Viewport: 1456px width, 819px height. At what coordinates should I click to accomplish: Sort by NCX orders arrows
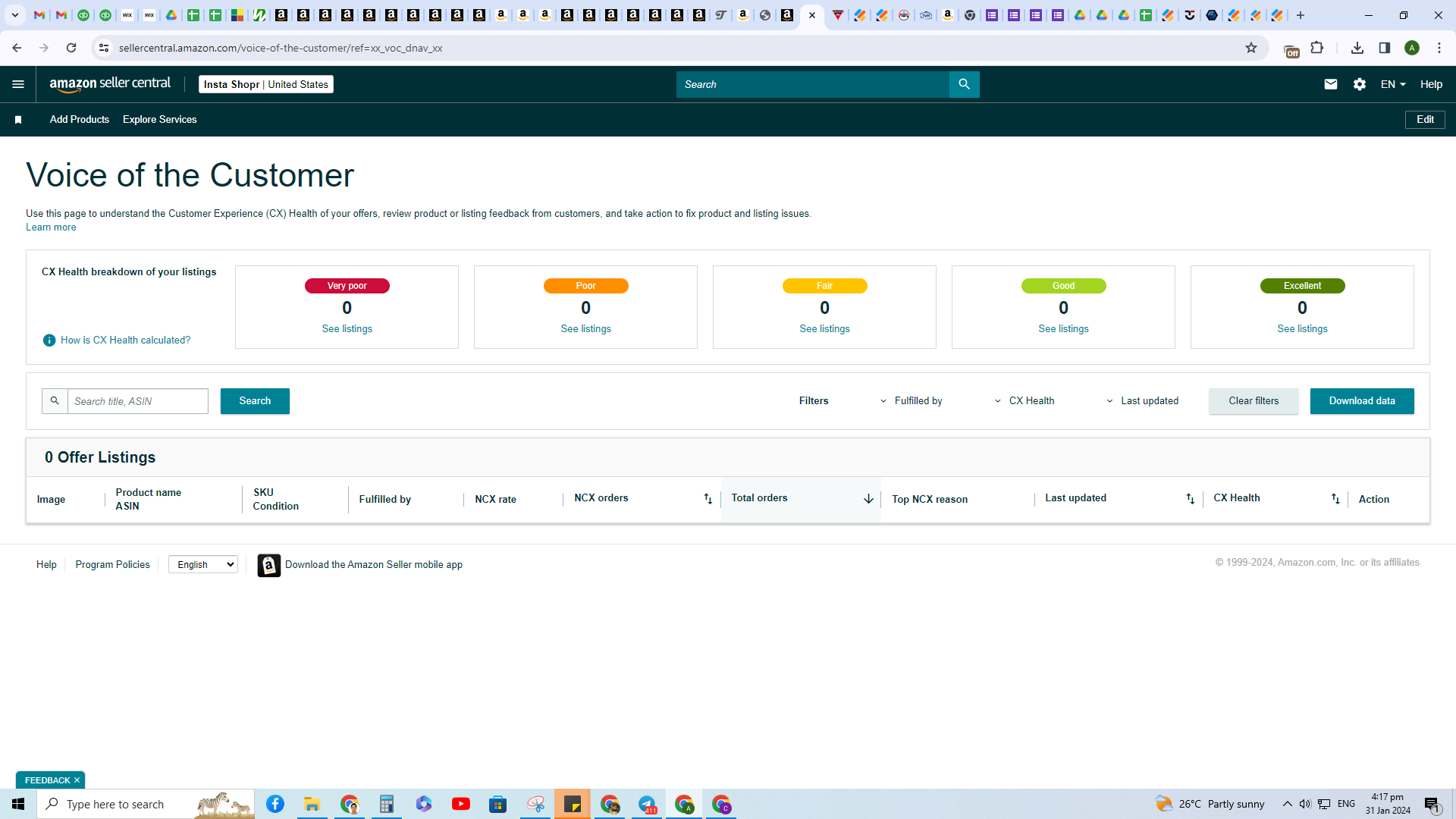click(708, 499)
